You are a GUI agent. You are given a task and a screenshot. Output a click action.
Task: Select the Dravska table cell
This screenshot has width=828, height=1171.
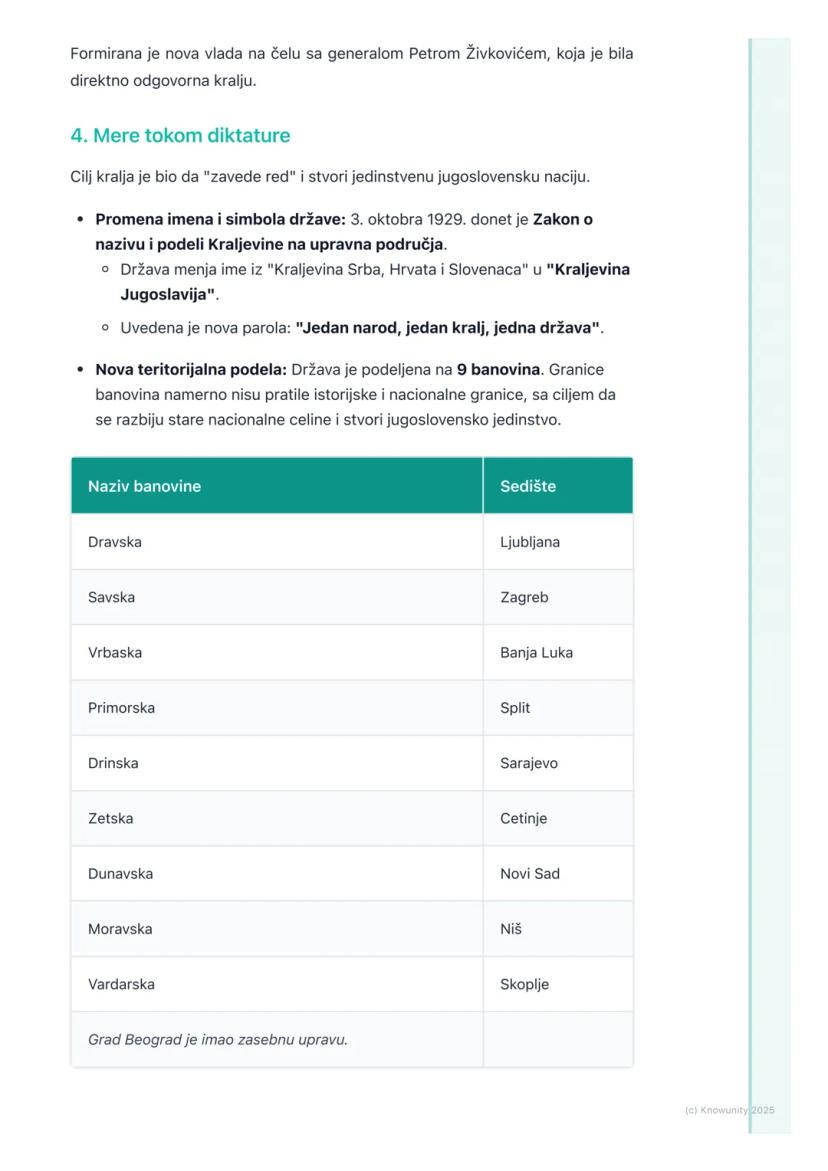coord(115,542)
